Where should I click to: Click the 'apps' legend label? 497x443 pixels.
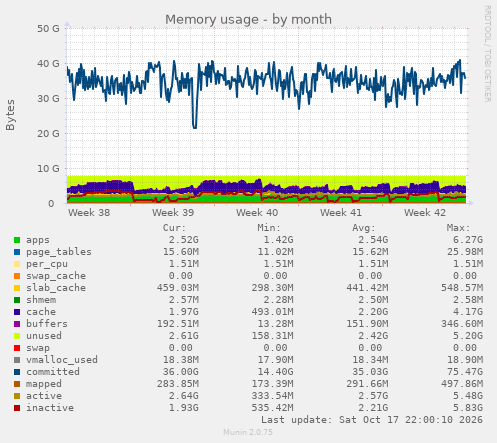(x=38, y=240)
